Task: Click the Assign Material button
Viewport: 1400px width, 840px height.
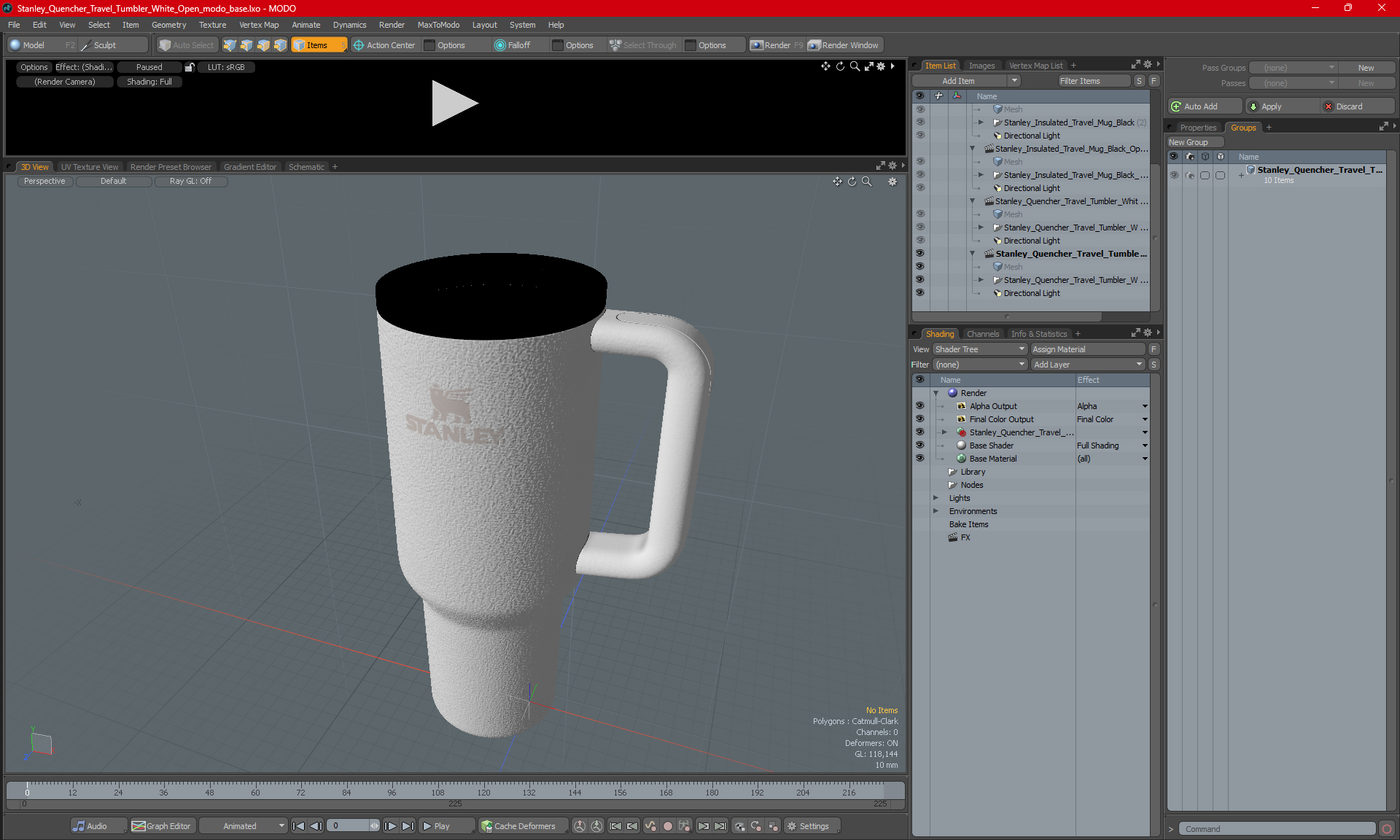Action: pos(1088,349)
